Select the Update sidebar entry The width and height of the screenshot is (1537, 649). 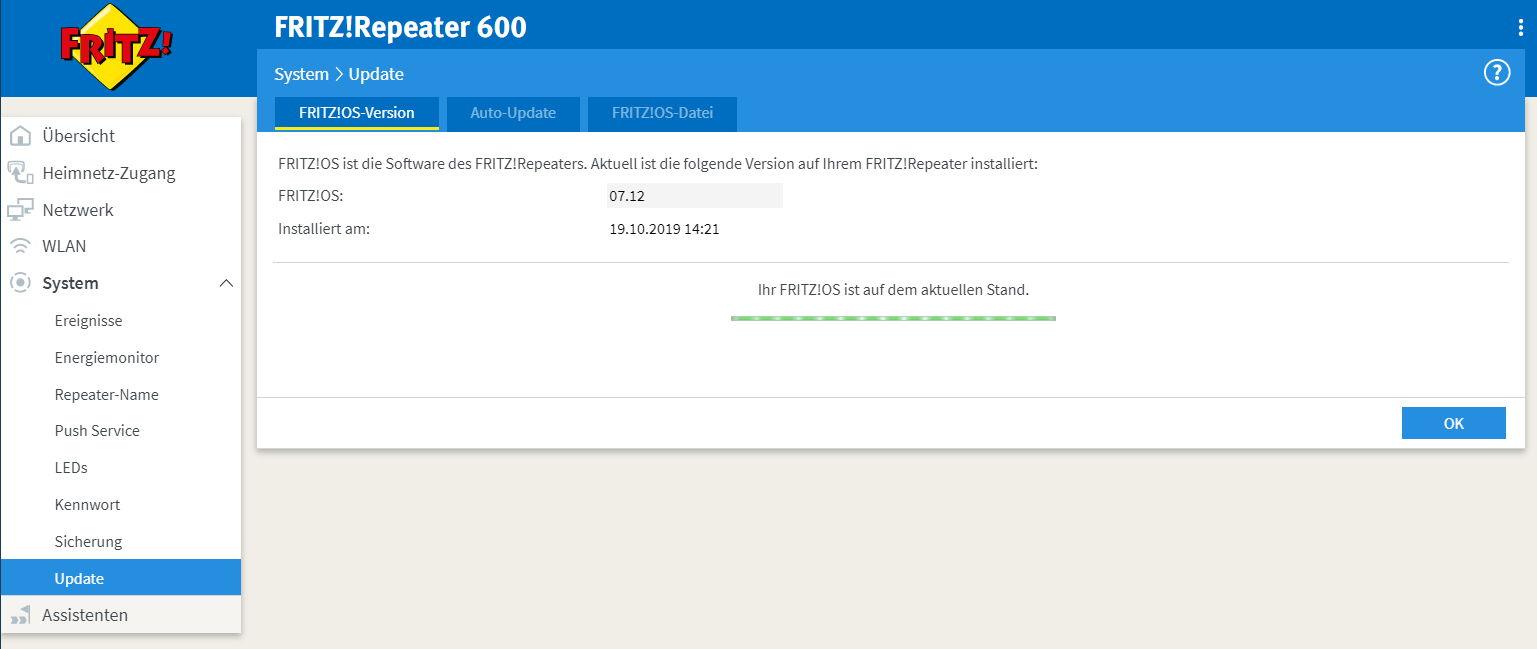coord(121,578)
